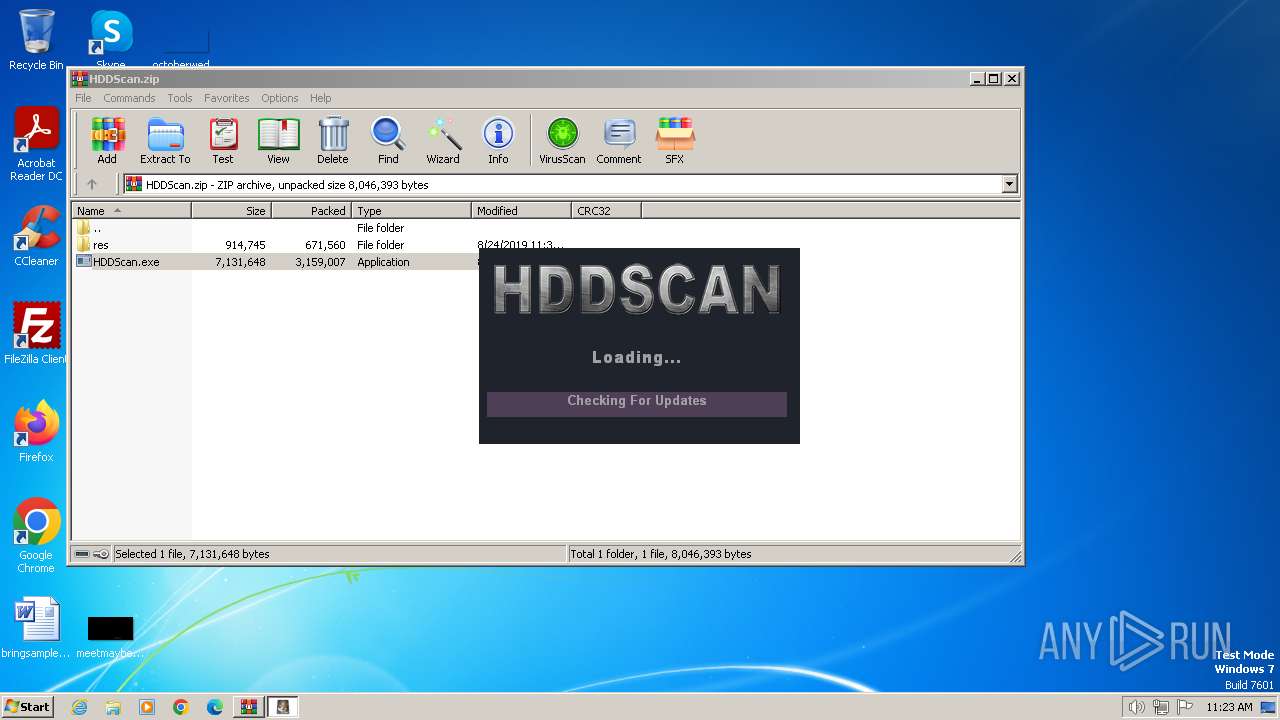Open the meetmaybe desktop file
The height and width of the screenshot is (720, 1280).
click(x=110, y=636)
